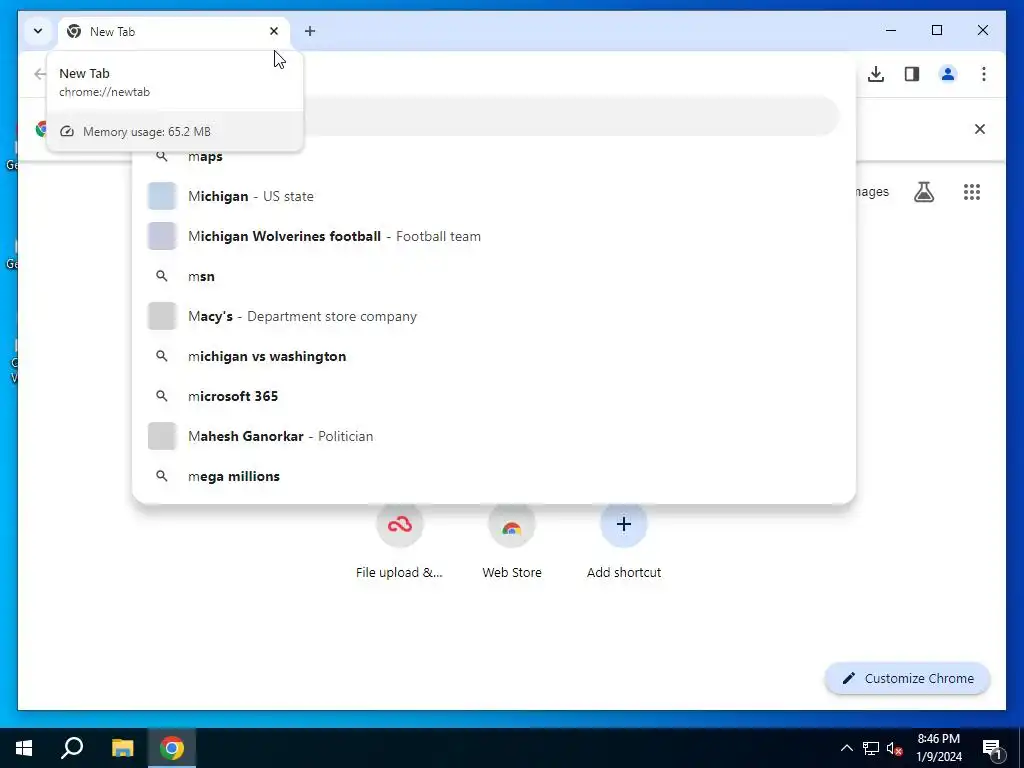Open the File upload shortcut
1024x768 pixels.
click(x=399, y=541)
